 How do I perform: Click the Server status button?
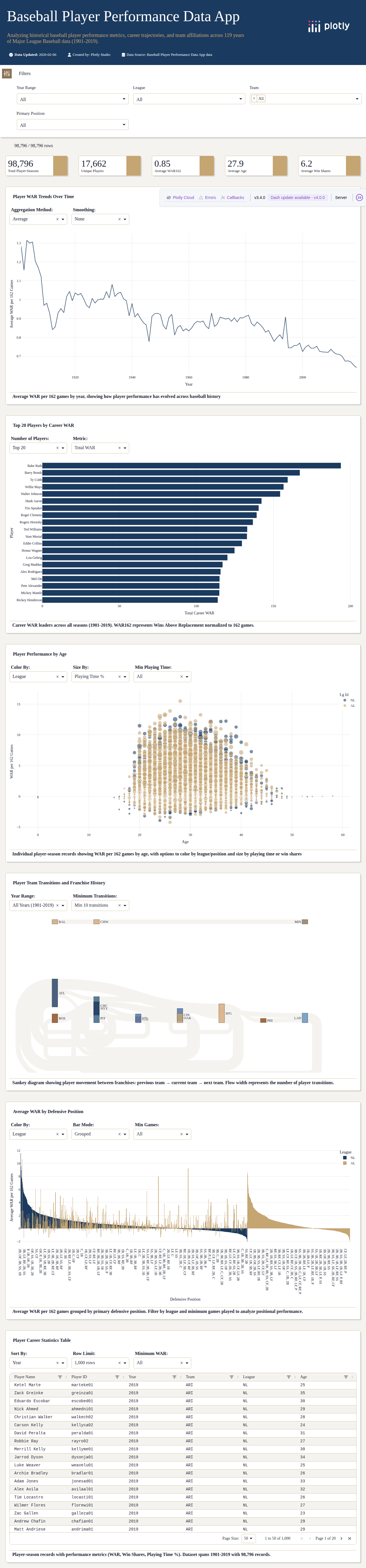341,198
